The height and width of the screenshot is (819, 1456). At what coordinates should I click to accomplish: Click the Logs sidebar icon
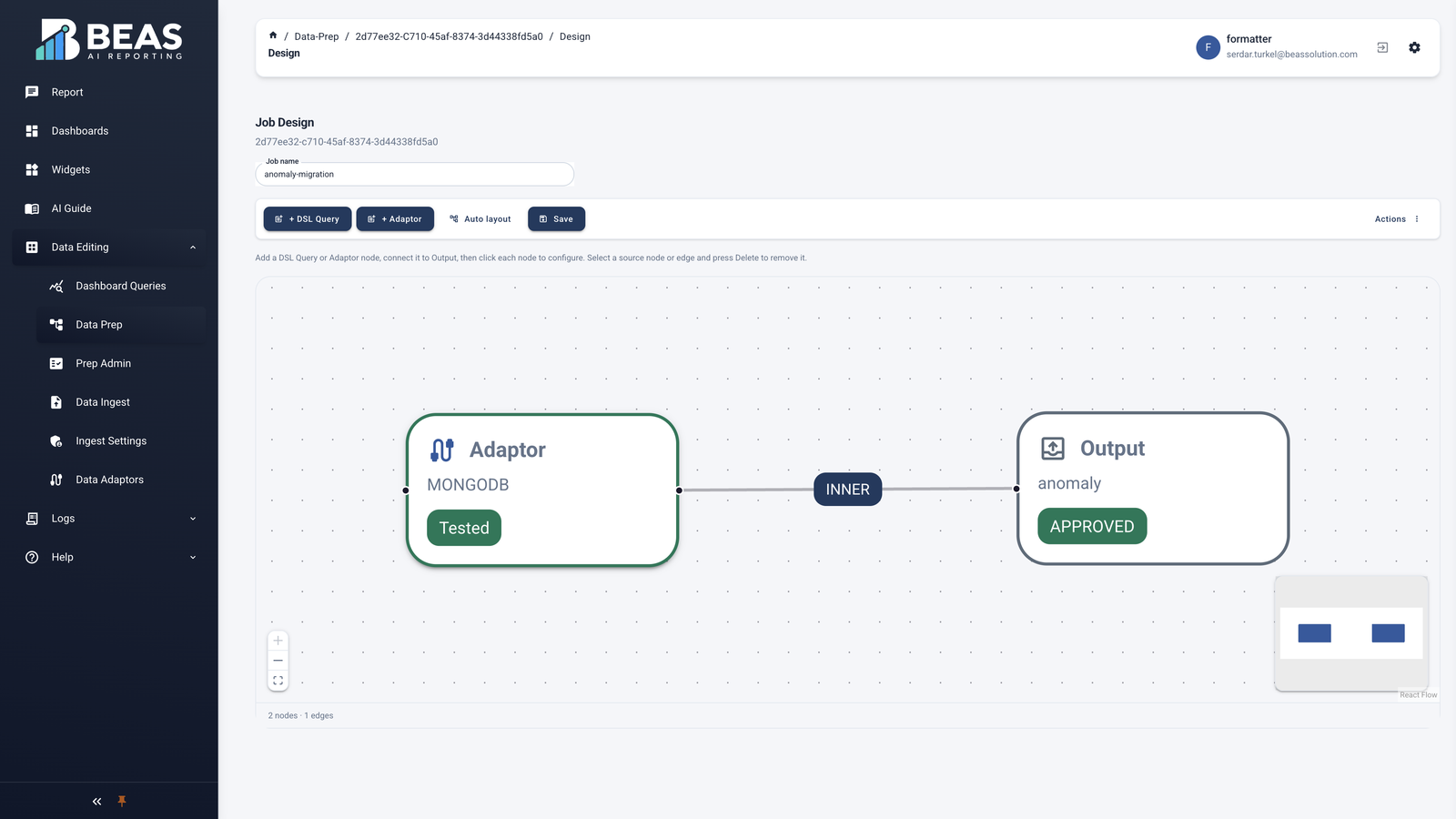pyautogui.click(x=32, y=519)
